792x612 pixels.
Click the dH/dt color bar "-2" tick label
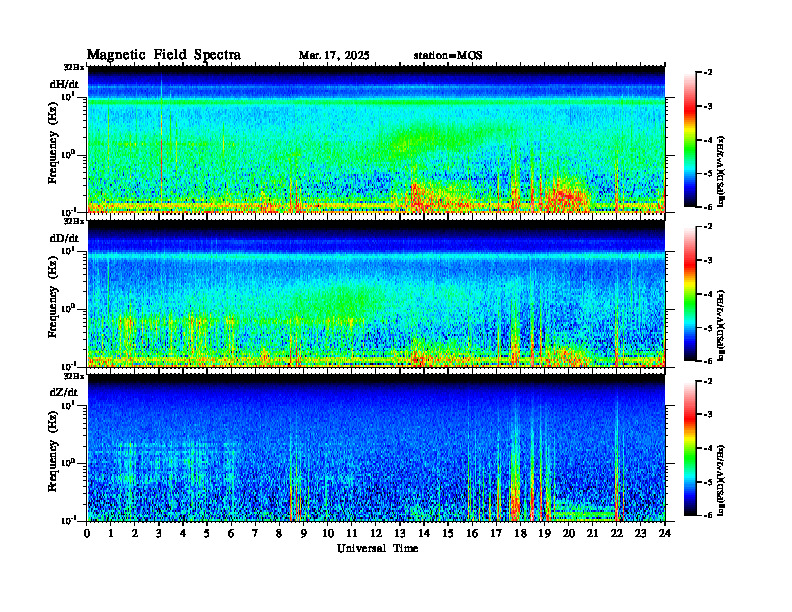click(x=708, y=73)
